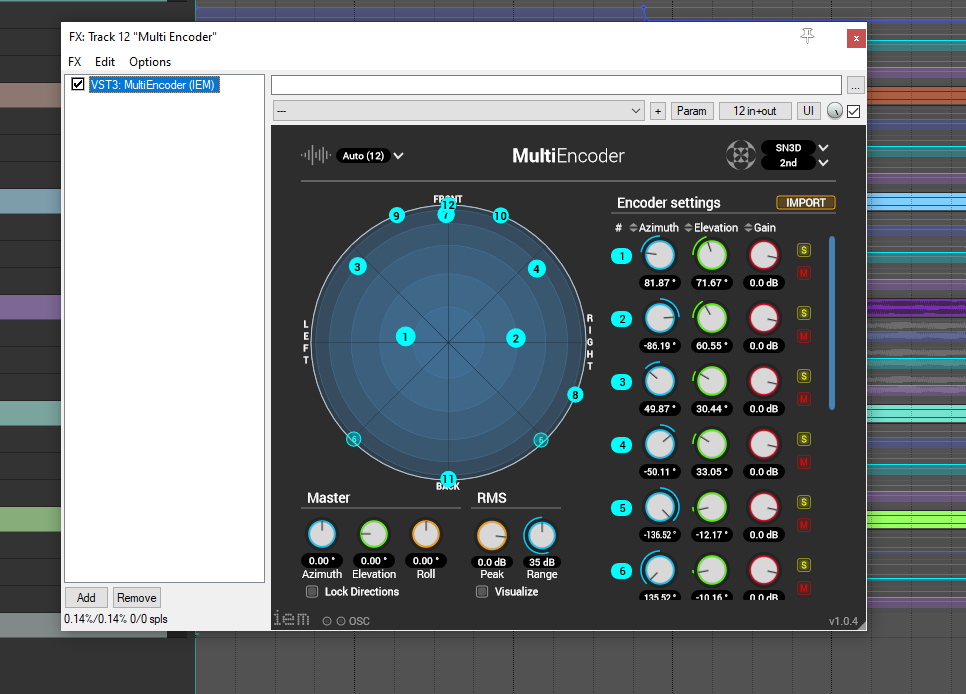Click the UI button
This screenshot has width=966, height=694.
pos(808,111)
